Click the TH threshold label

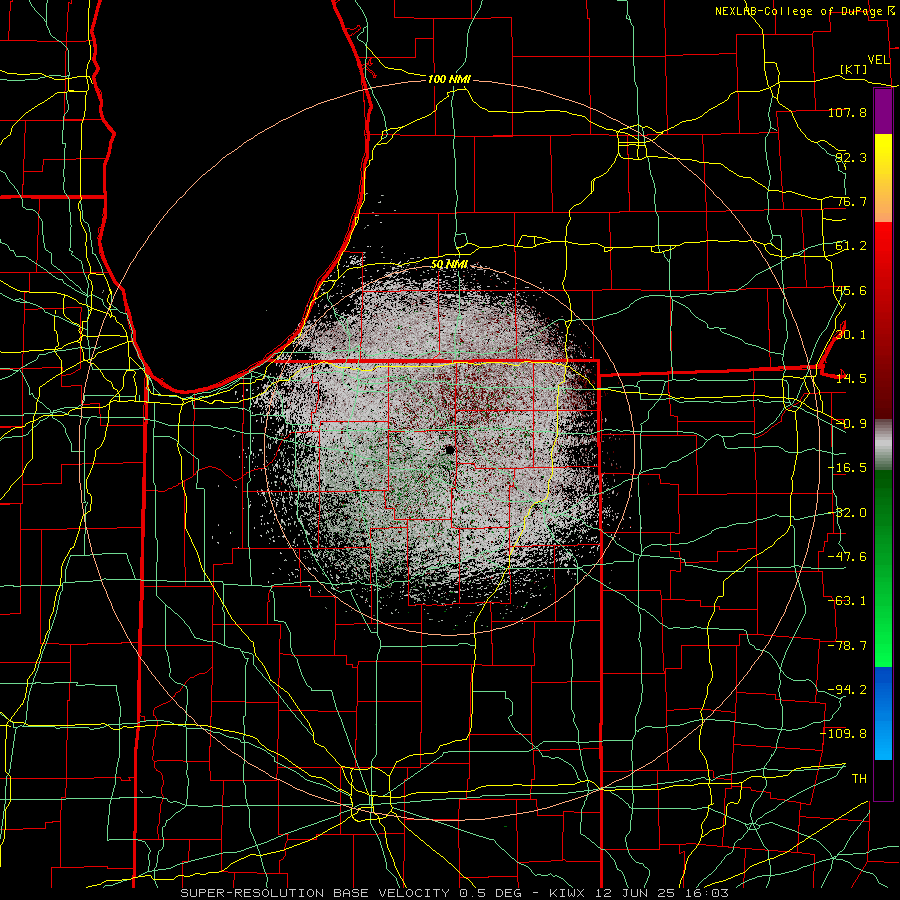pyautogui.click(x=859, y=779)
